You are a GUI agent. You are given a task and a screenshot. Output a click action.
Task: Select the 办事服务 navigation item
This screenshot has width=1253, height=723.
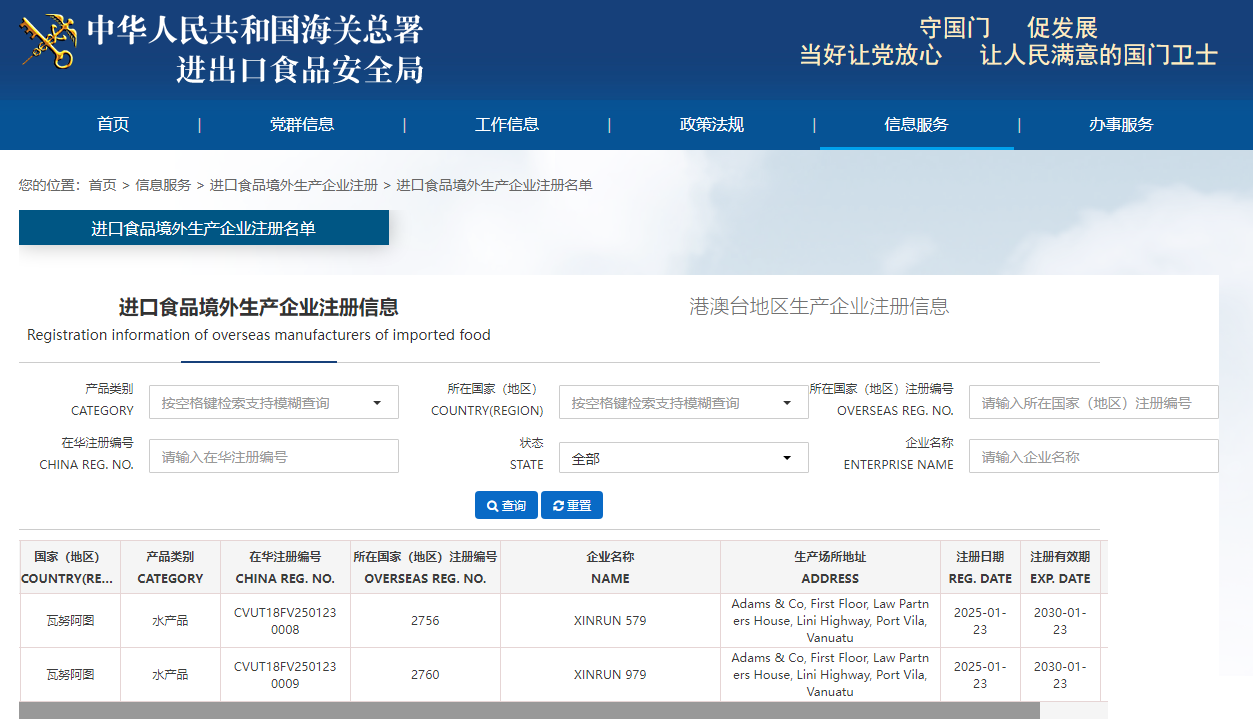1121,125
